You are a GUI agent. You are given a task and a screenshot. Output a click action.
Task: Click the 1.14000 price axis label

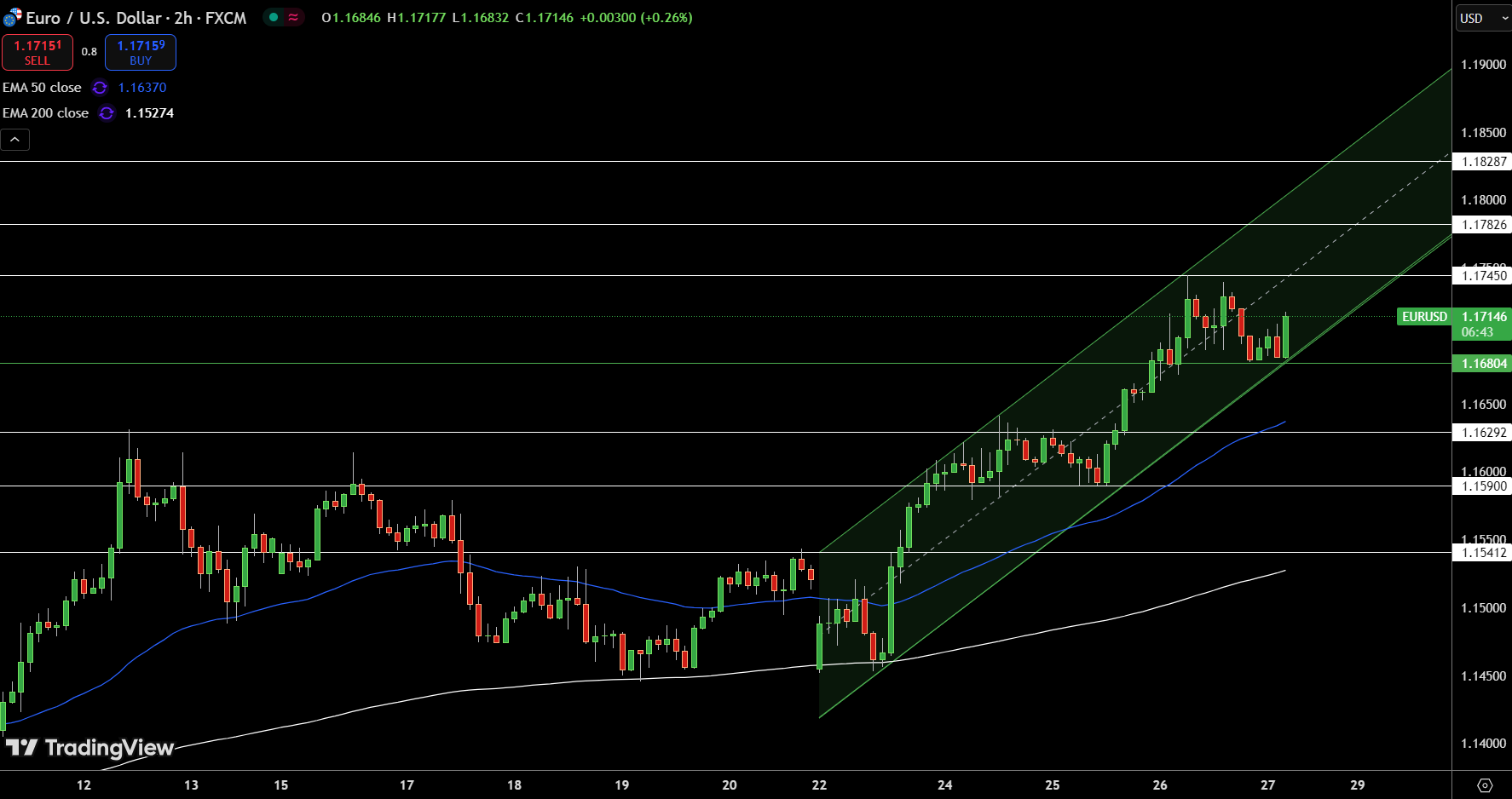pyautogui.click(x=1484, y=744)
